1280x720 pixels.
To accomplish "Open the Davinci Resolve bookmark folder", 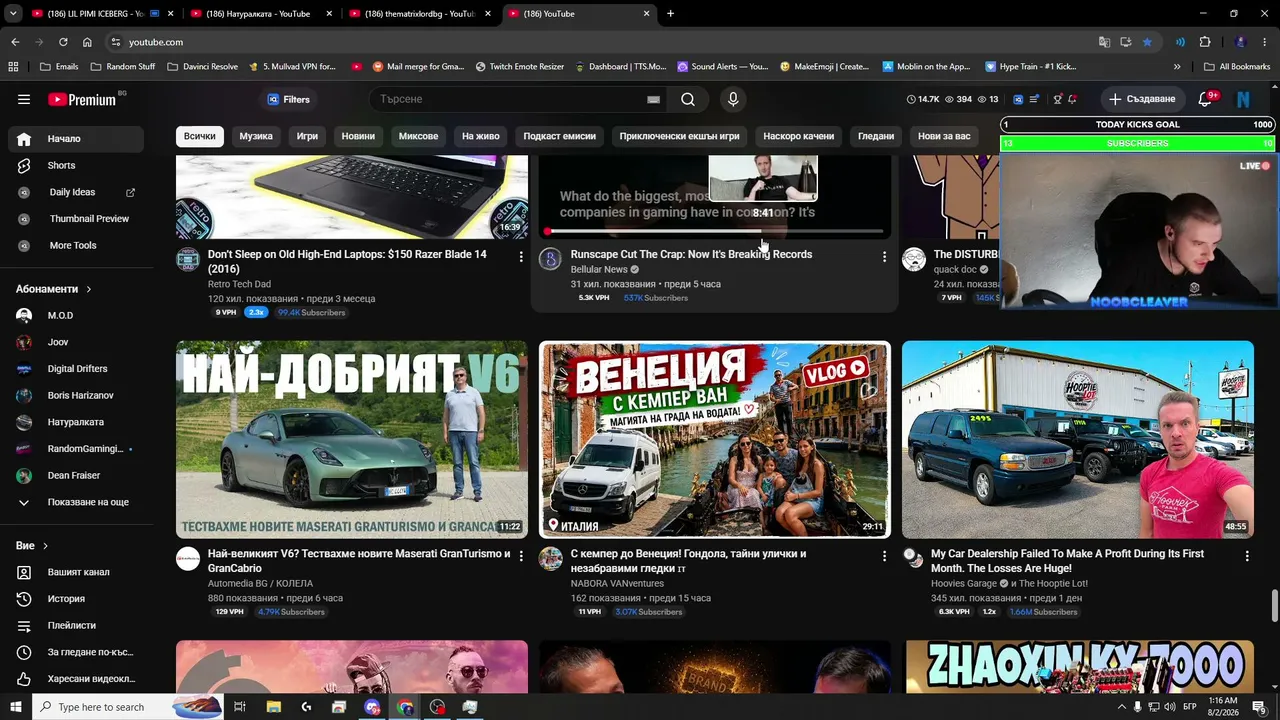I will click(x=202, y=67).
